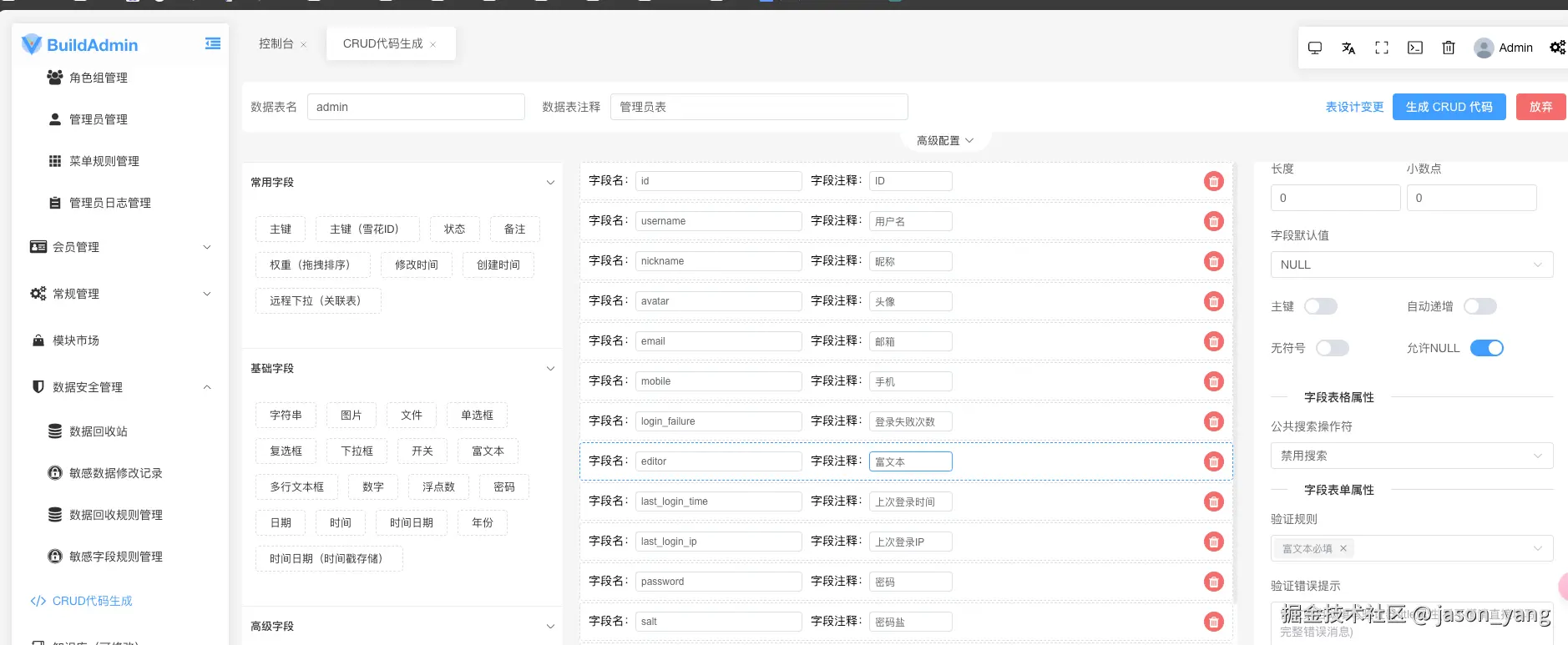Image resolution: width=1568 pixels, height=645 pixels.
Task: Close the 控制台 tab
Action: [x=303, y=44]
